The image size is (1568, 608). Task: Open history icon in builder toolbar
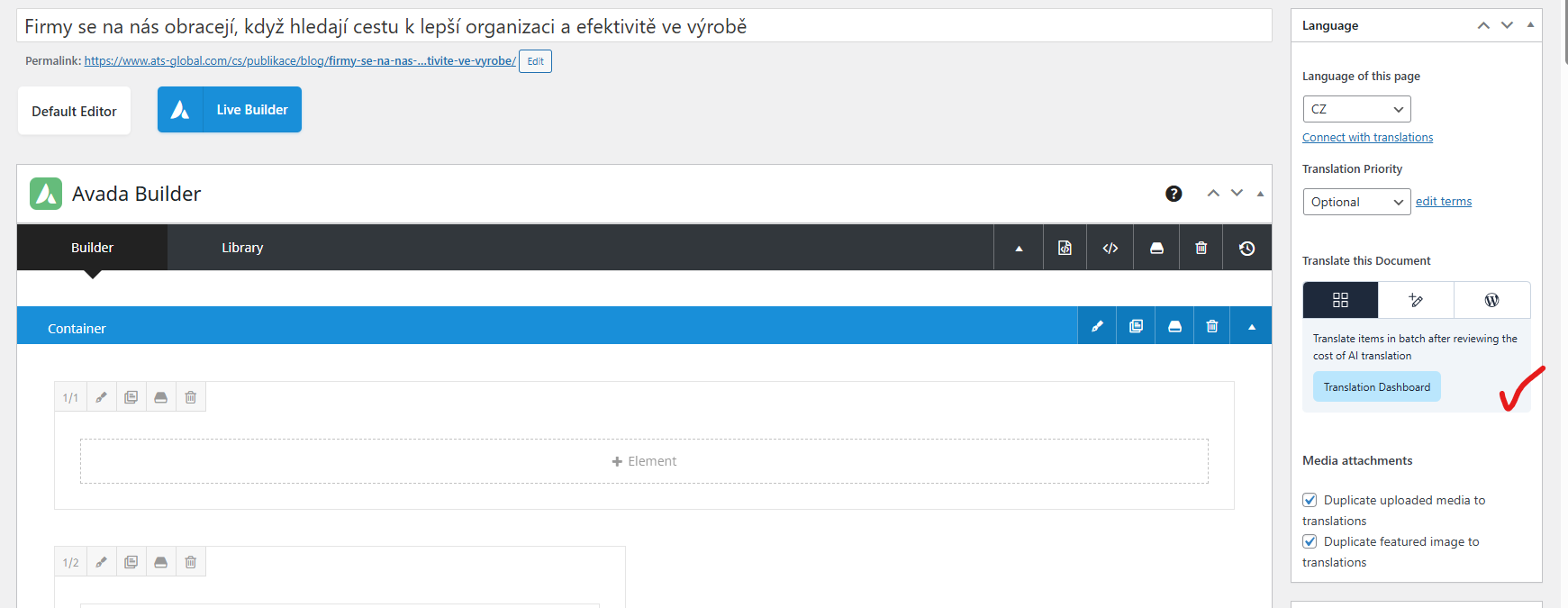[1246, 249]
